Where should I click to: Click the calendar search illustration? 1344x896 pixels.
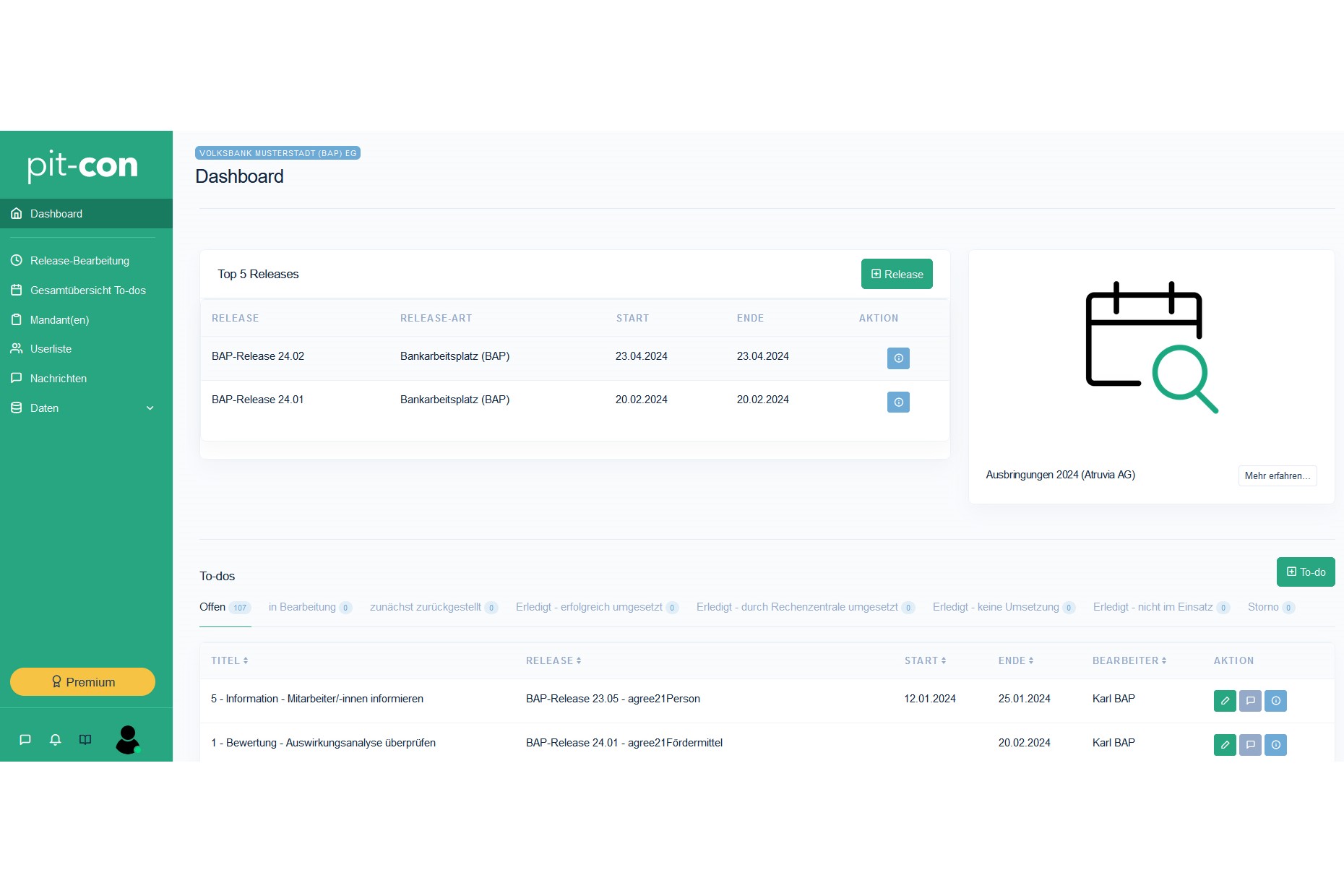[1152, 347]
